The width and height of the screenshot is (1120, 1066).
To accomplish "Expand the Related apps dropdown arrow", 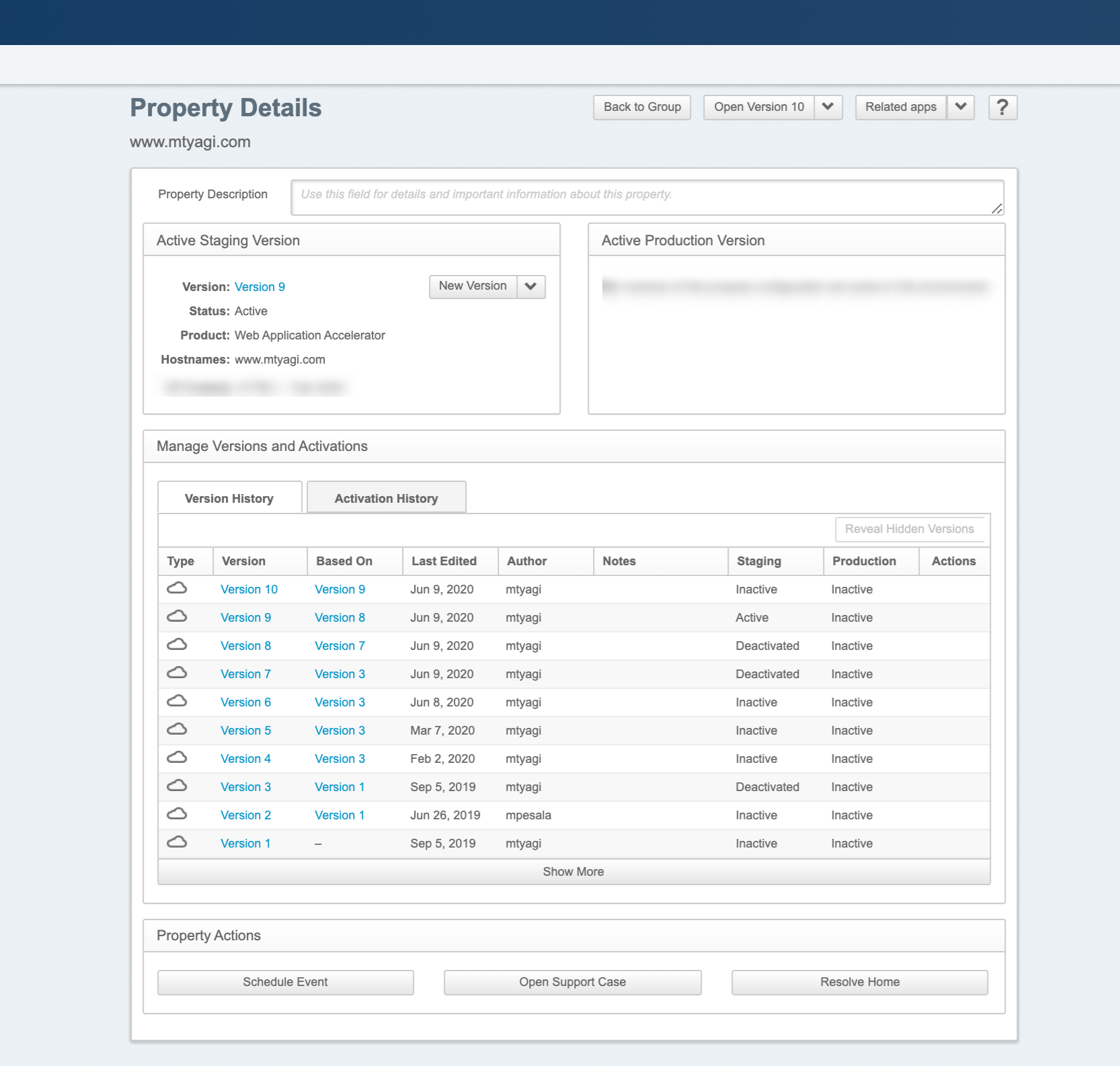I will tap(961, 108).
